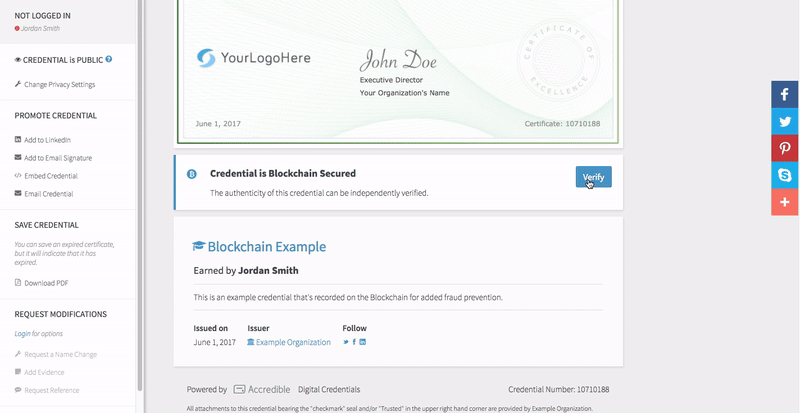Click the Bitcoin blockchain icon
This screenshot has height=413, width=800.
coord(192,175)
